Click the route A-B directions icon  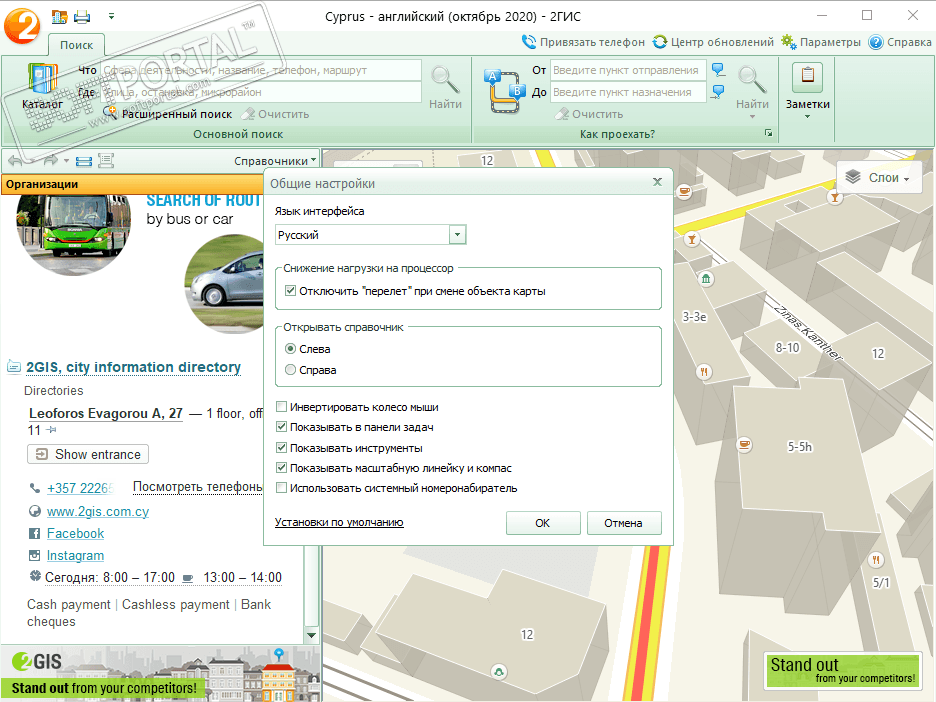pos(506,91)
